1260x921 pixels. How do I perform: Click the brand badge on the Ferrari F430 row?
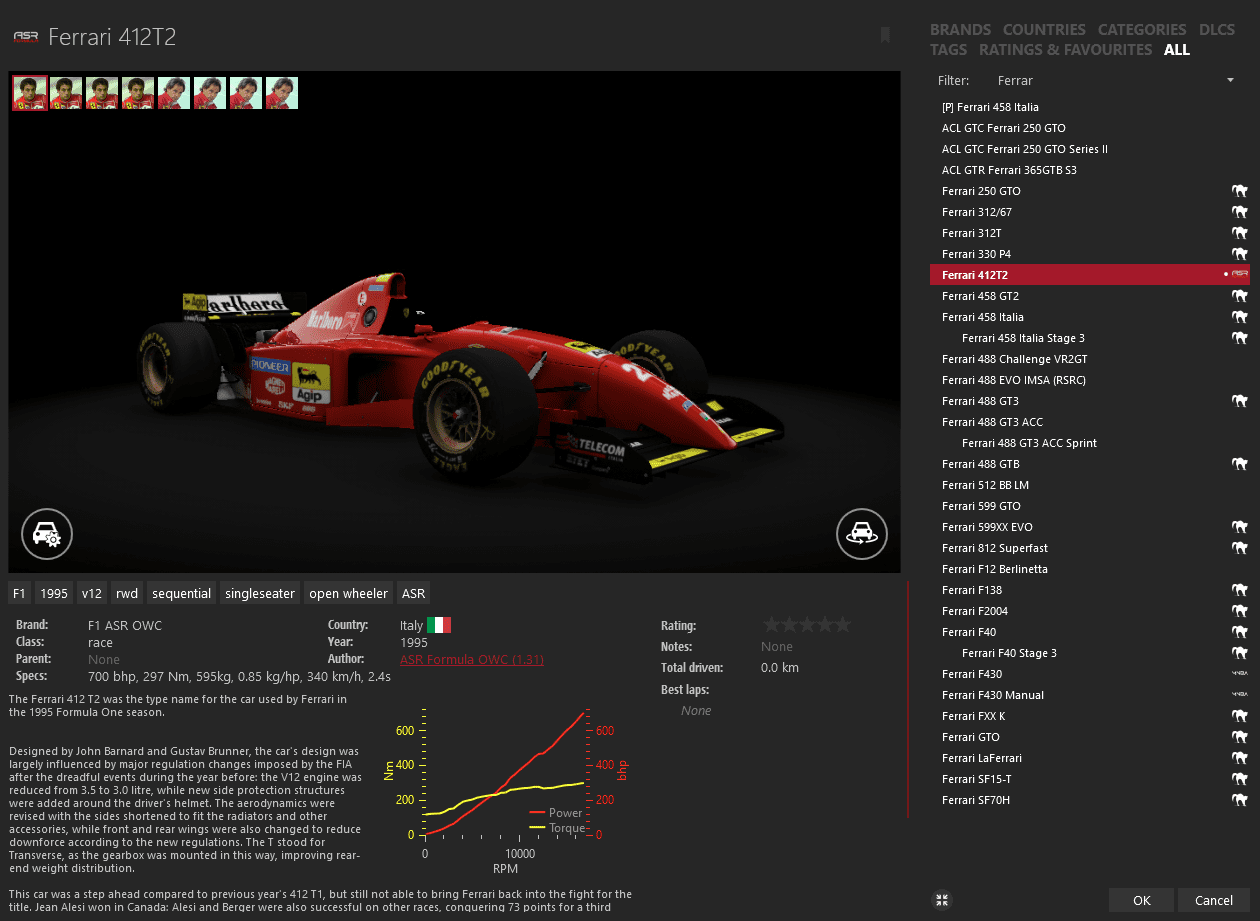point(1240,674)
